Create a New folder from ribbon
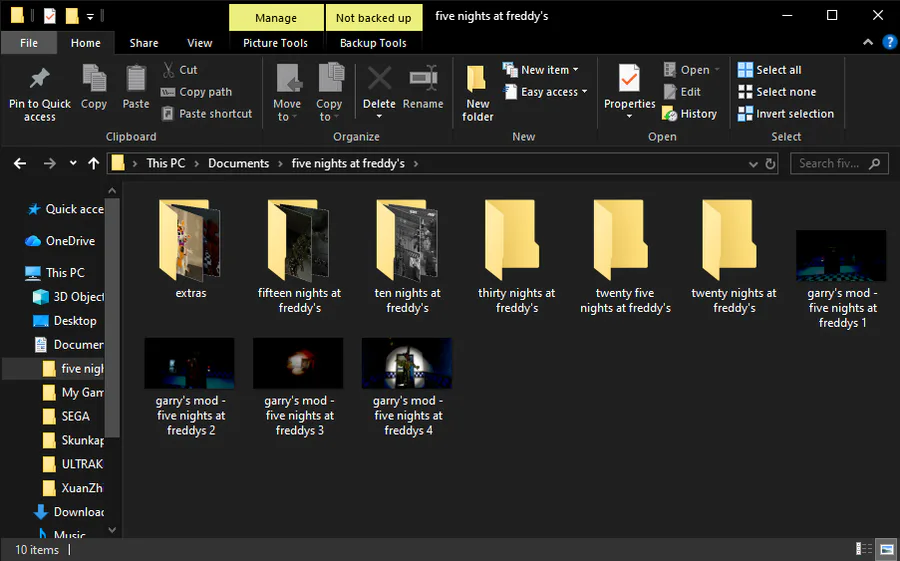The width and height of the screenshot is (900, 561). 478,93
